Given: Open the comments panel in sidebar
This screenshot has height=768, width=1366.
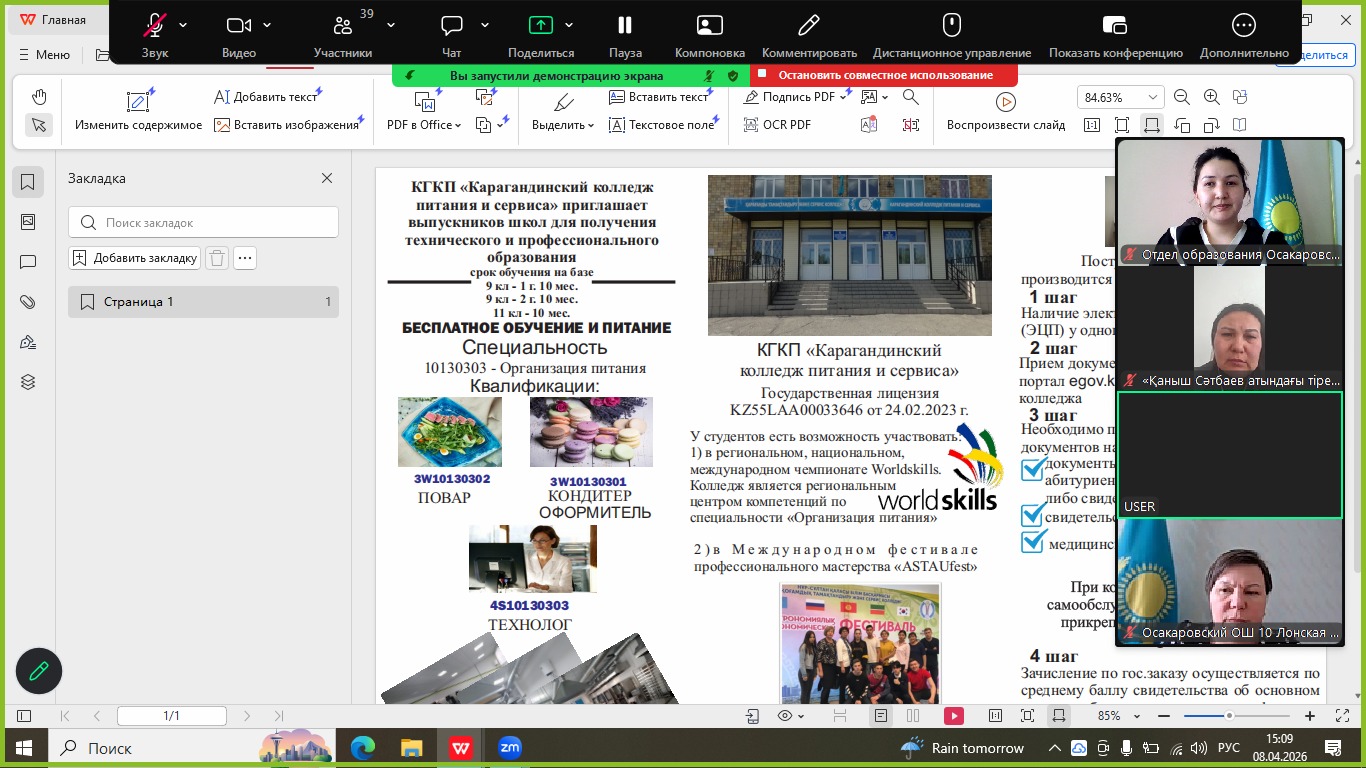Looking at the screenshot, I should (28, 262).
